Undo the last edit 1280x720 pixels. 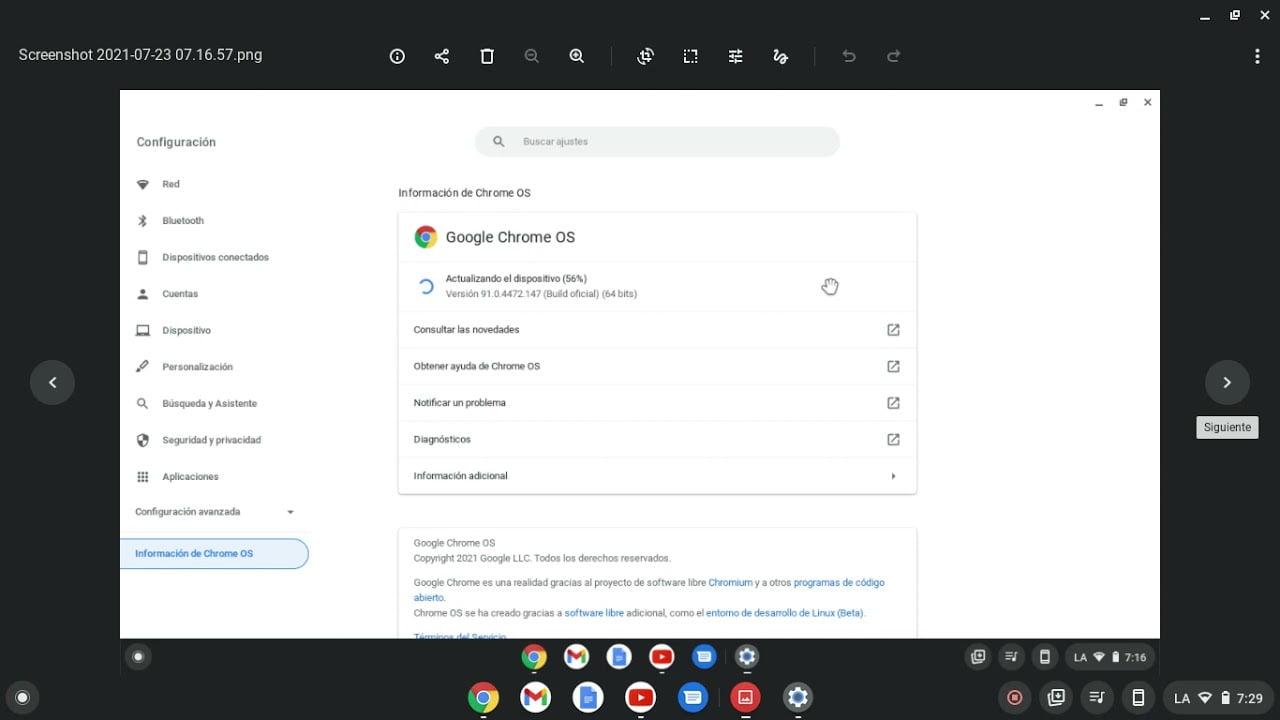pyautogui.click(x=849, y=56)
